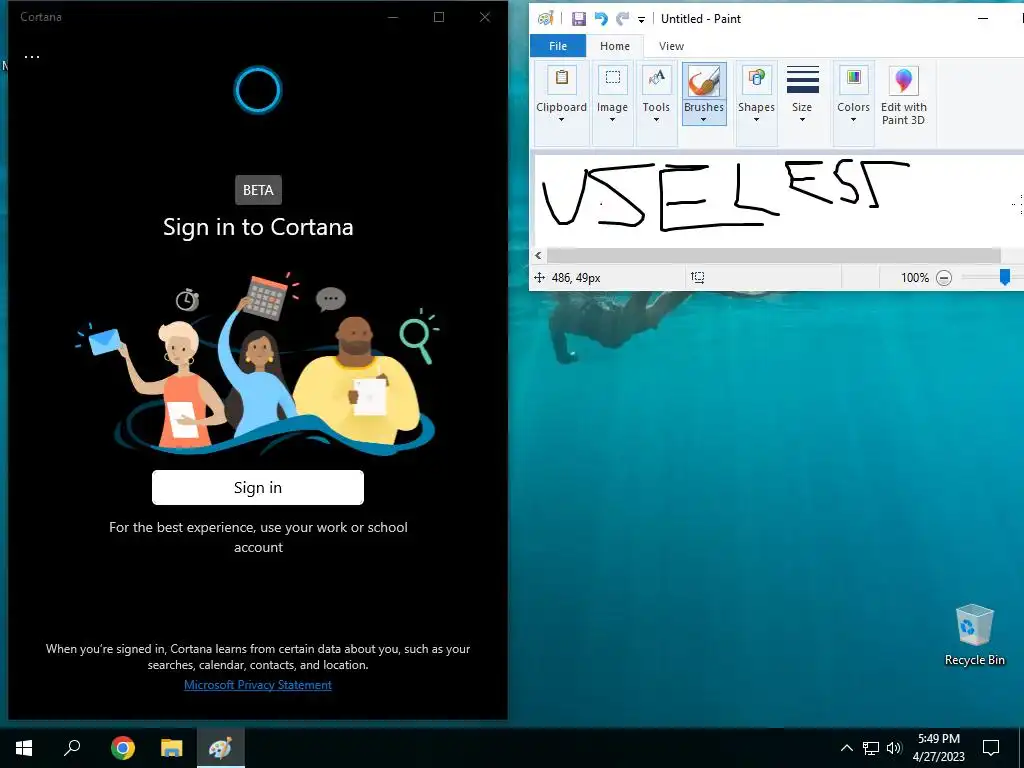
Task: Click the Paint taskbar icon
Action: (220, 748)
